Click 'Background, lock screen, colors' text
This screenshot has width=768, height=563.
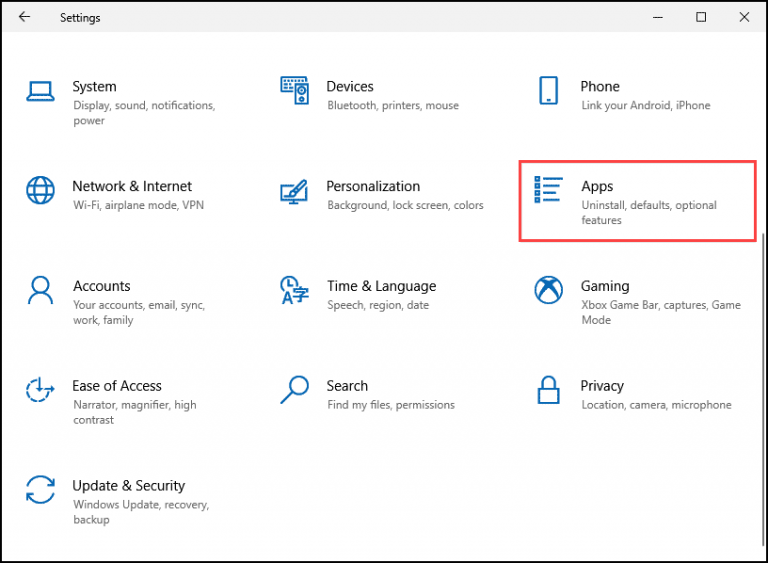(405, 205)
